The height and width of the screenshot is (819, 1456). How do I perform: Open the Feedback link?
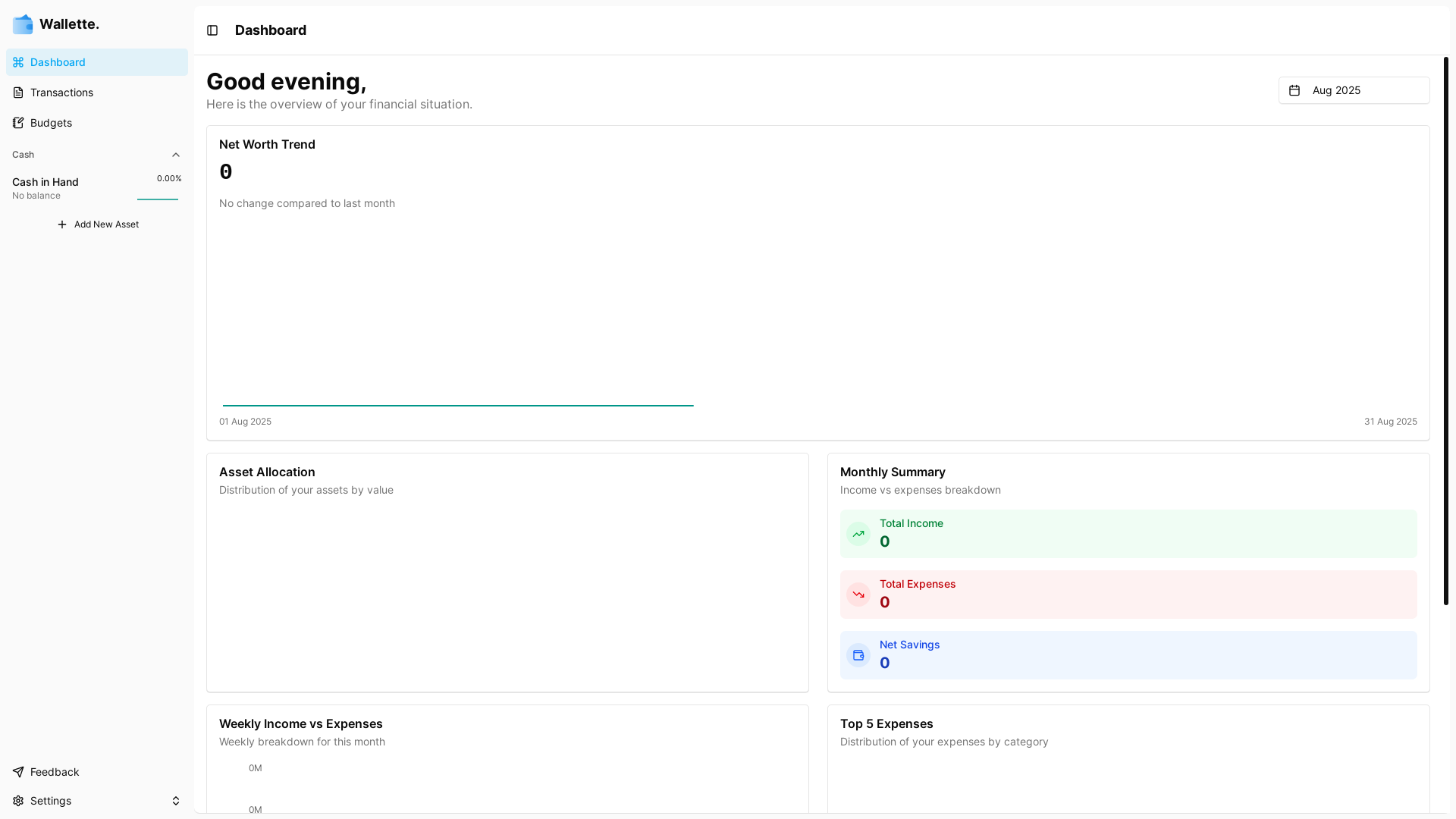[97, 772]
